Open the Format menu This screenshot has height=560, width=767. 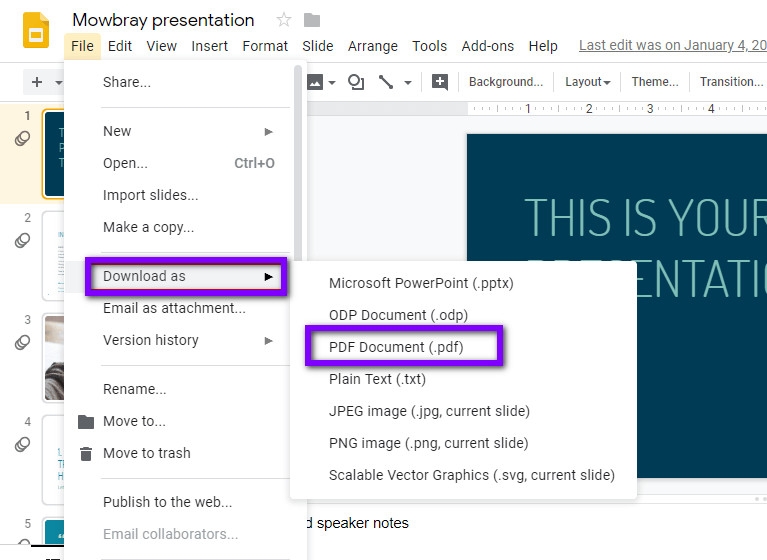[x=265, y=46]
